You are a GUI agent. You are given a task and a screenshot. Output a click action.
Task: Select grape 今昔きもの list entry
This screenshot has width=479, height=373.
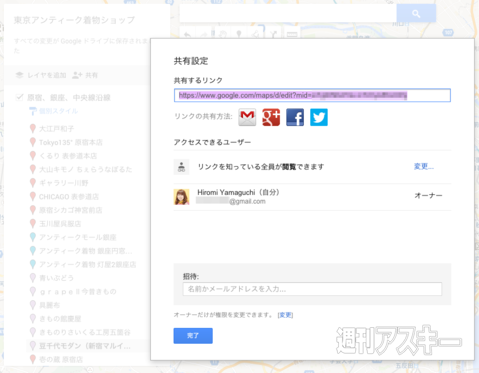click(78, 292)
